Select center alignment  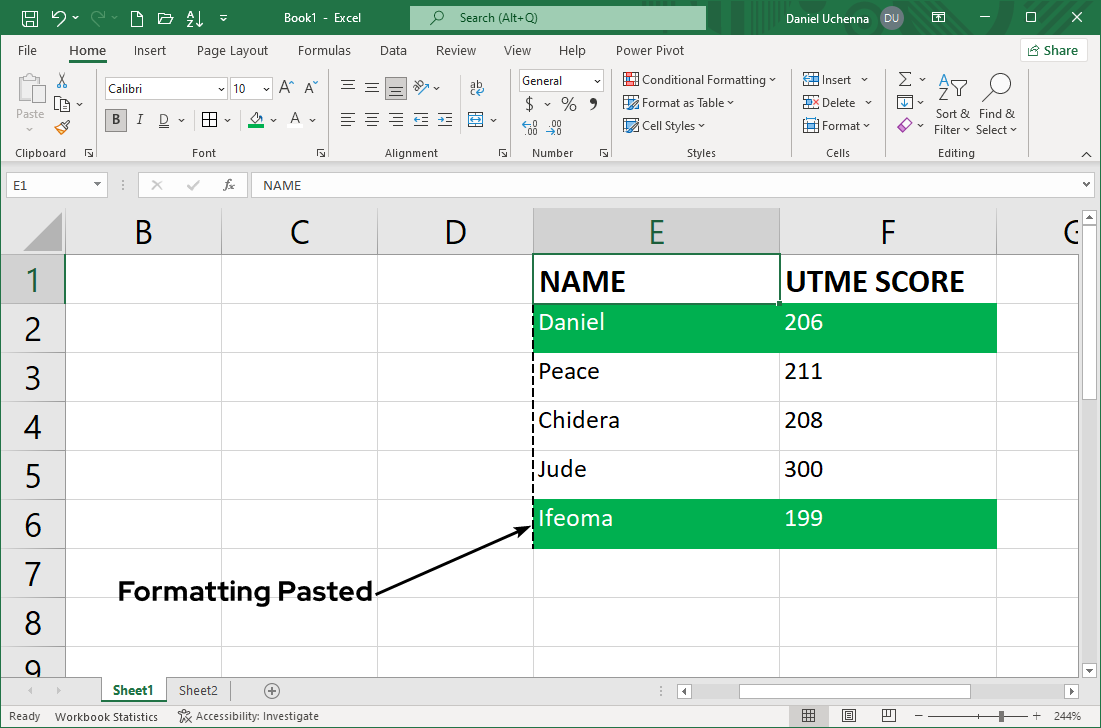pyautogui.click(x=371, y=120)
